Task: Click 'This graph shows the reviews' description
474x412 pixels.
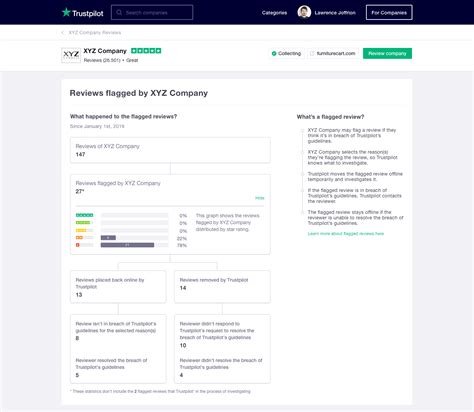Action: (x=228, y=222)
